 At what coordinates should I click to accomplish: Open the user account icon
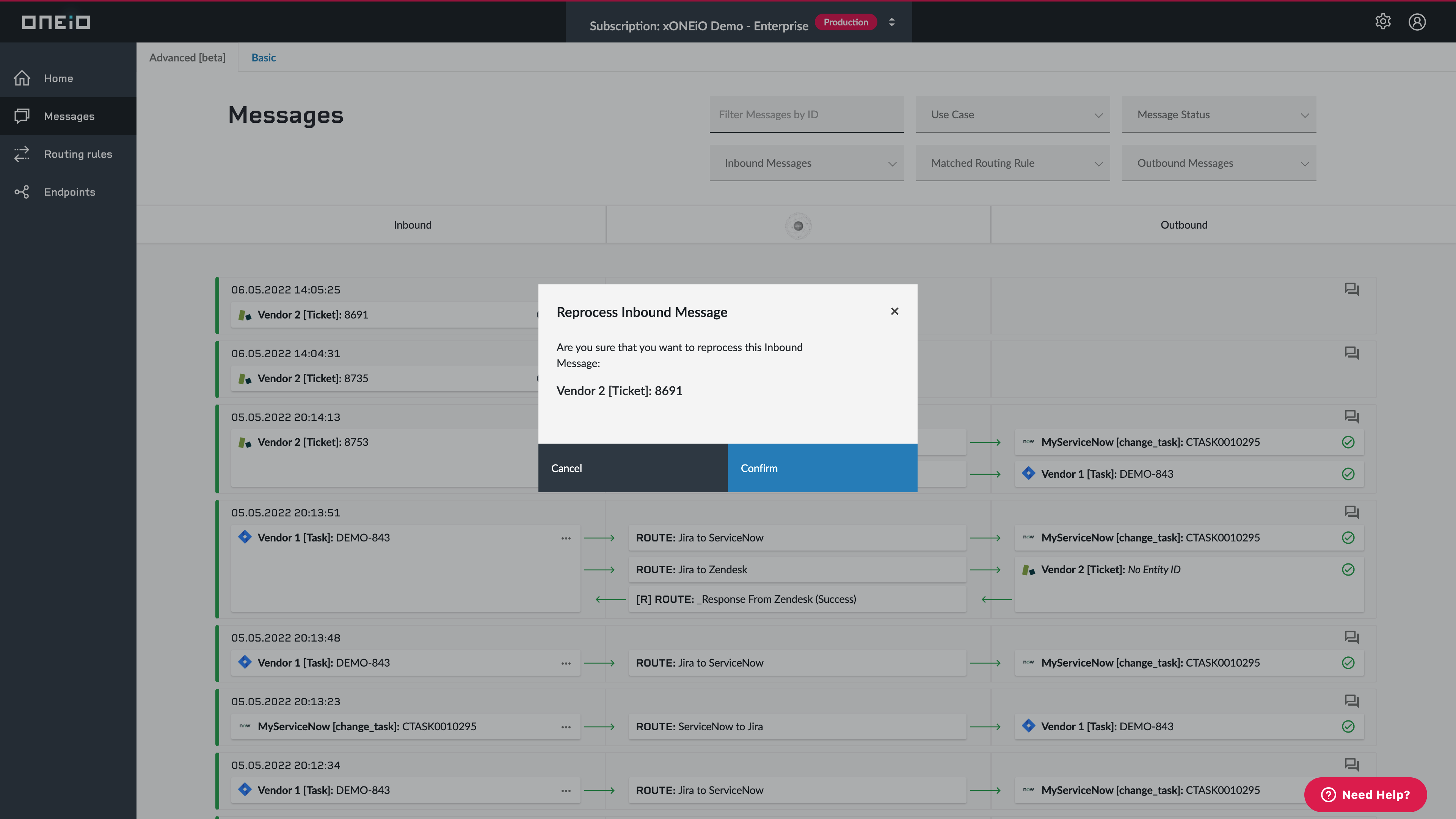(1417, 22)
